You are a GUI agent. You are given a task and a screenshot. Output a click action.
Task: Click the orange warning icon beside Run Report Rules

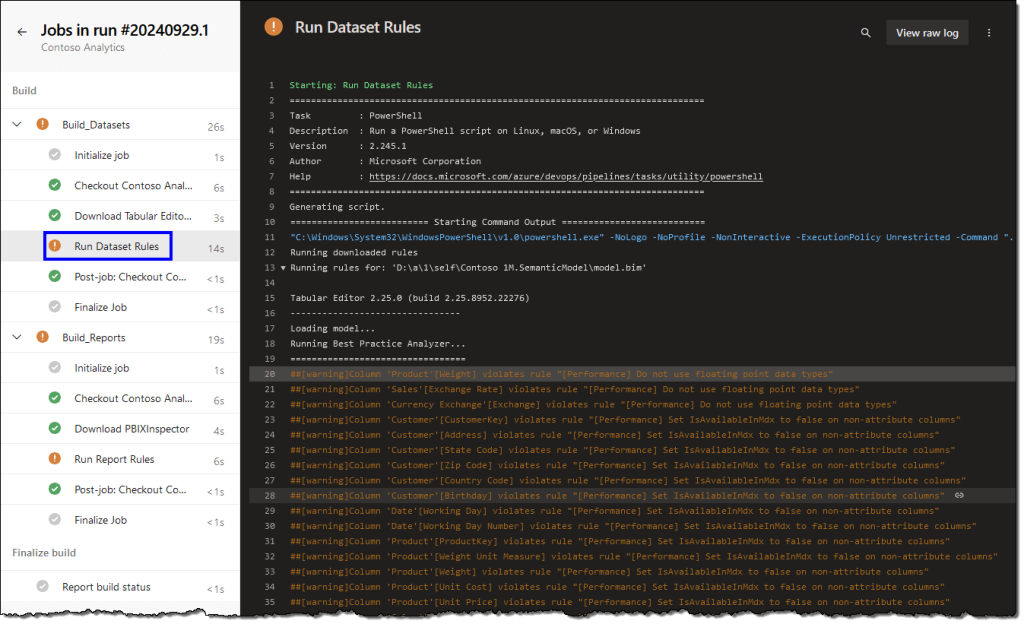point(55,459)
